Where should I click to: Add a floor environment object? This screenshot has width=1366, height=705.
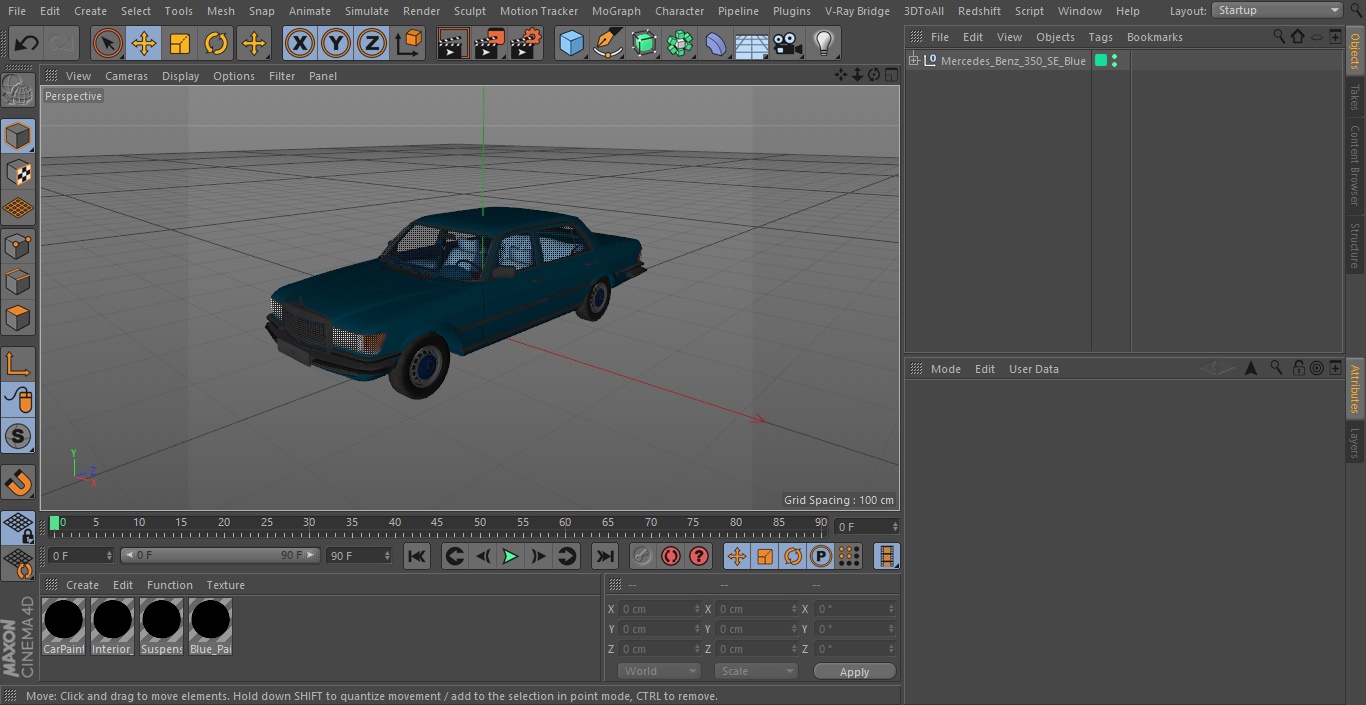[752, 44]
